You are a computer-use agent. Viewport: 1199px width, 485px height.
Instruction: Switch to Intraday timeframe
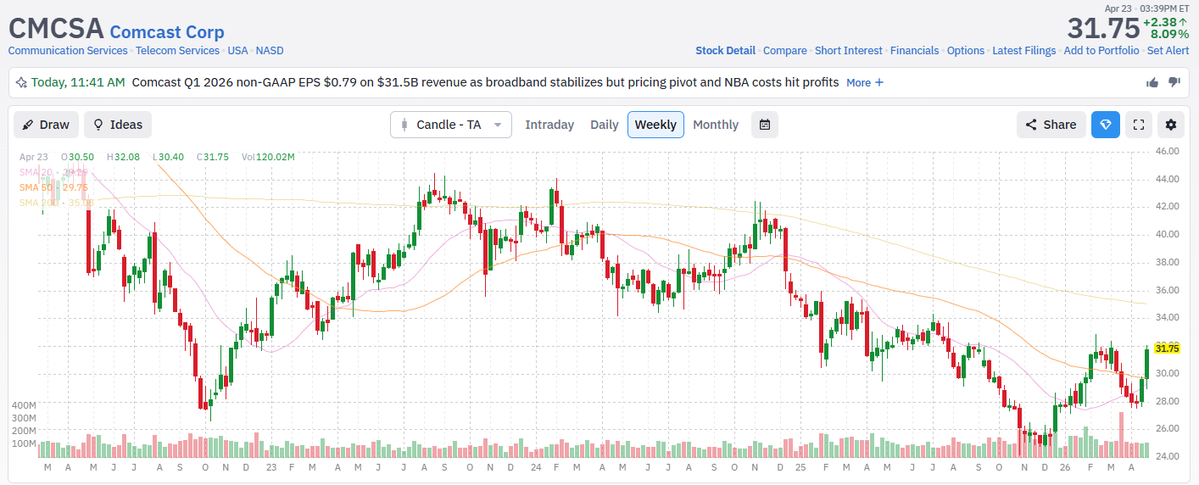549,125
